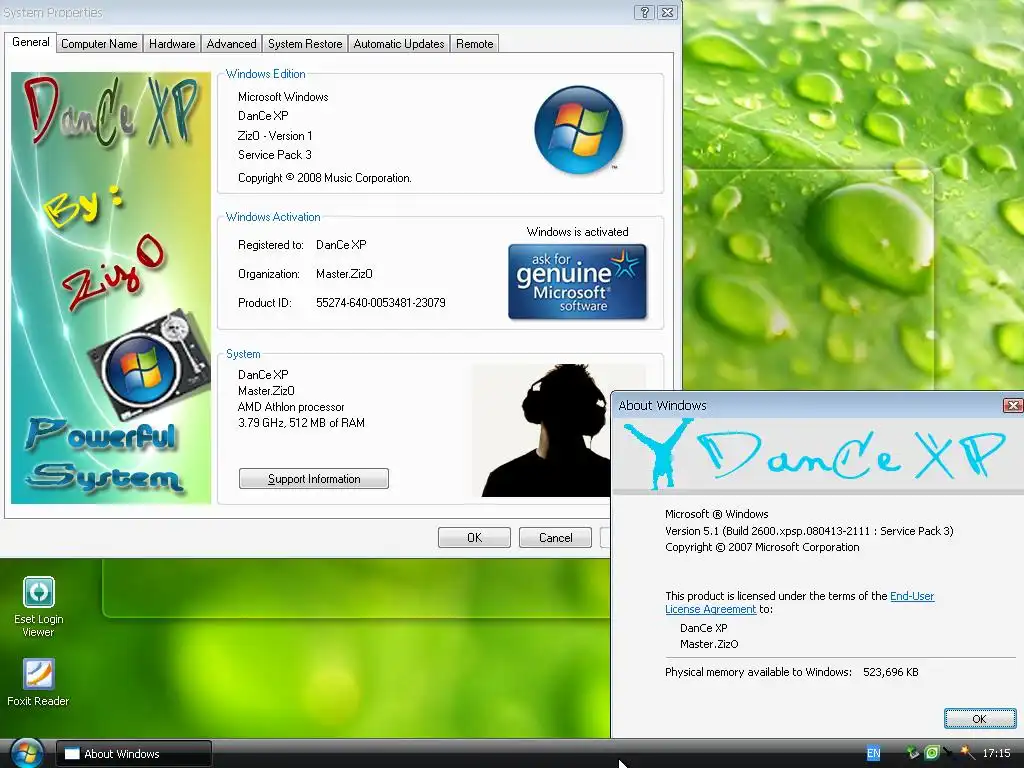Click the Service Pack 3 edition line

(x=275, y=155)
